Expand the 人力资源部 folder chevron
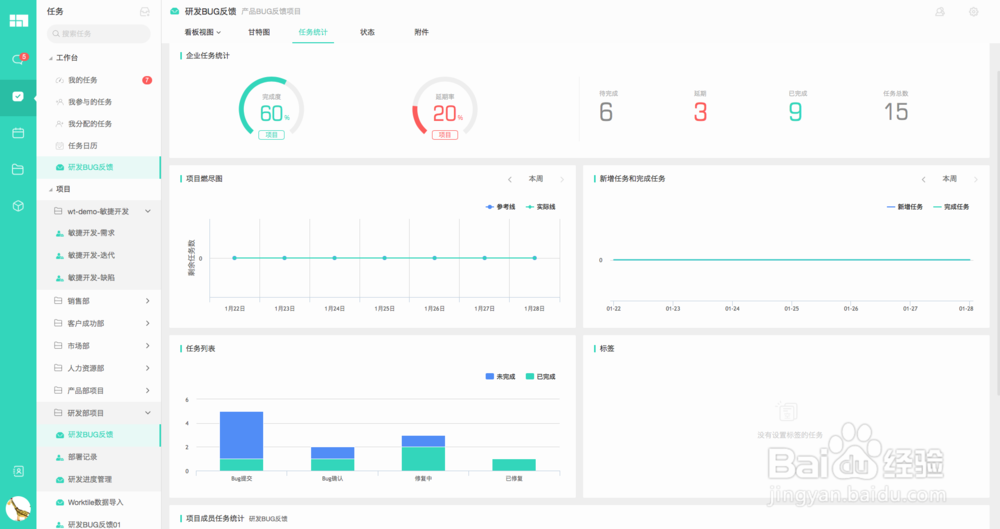Viewport: 1000px width, 529px height. [x=147, y=368]
